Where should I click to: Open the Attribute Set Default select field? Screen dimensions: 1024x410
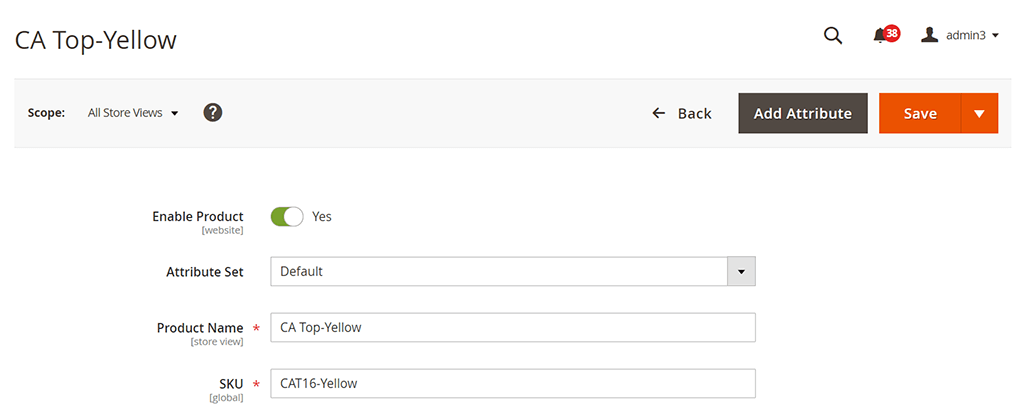[513, 272]
